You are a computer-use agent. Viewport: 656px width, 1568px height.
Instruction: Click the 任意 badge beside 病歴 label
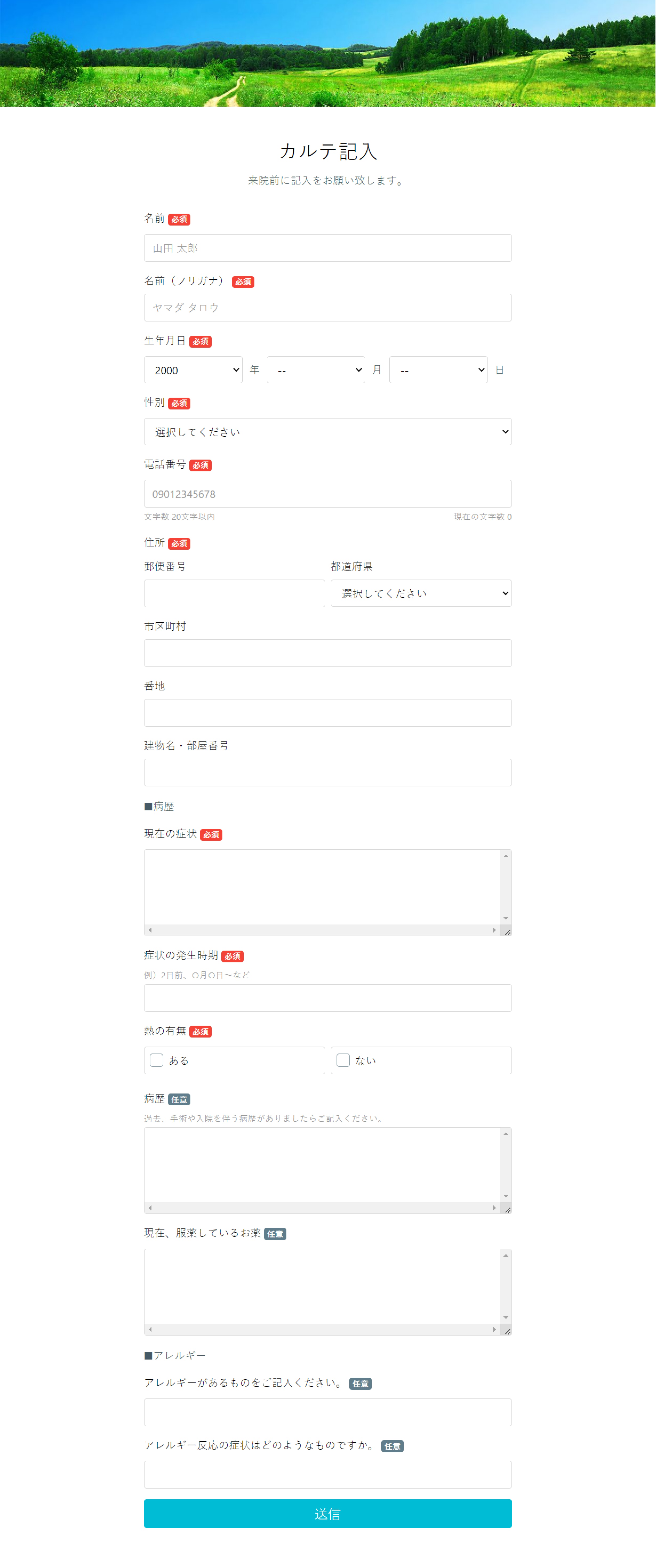[x=179, y=1100]
